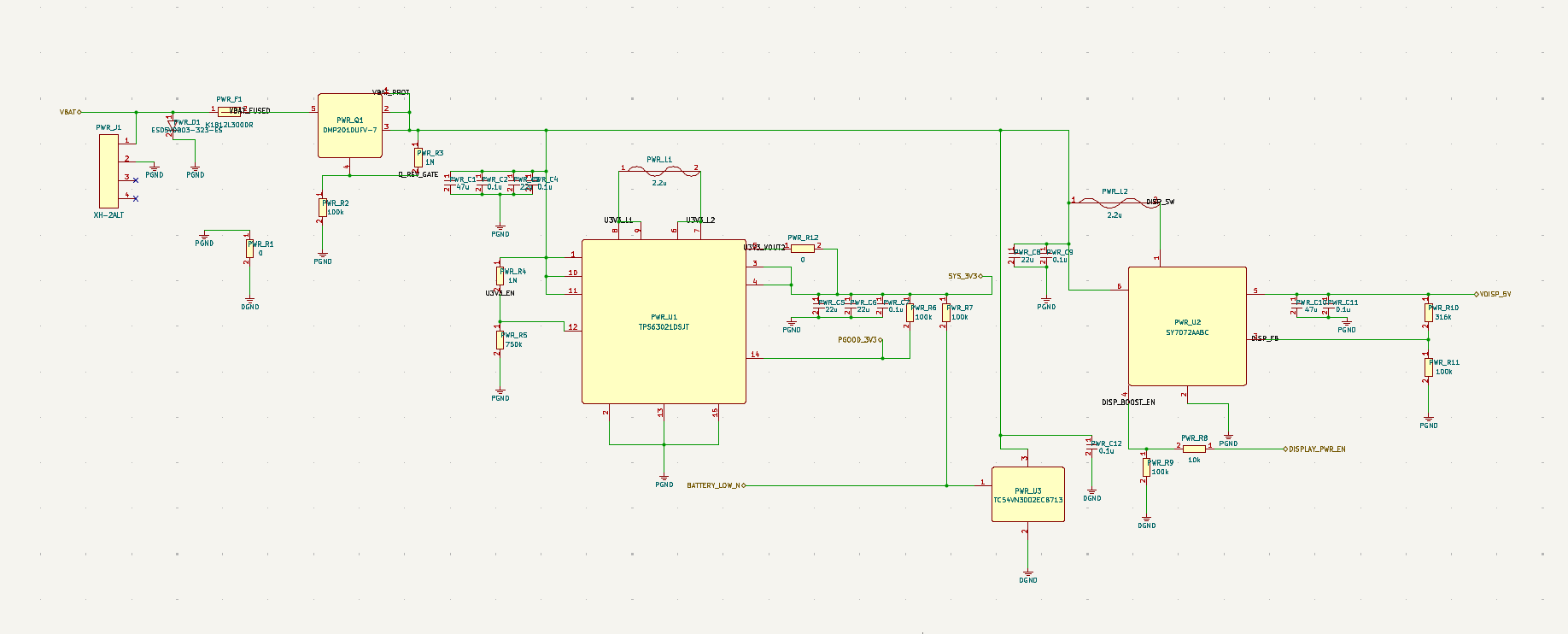Viewport: 1568px width, 634px height.
Task: Click the no-connect X on PWR_J1 pin 3
Action: (136, 179)
